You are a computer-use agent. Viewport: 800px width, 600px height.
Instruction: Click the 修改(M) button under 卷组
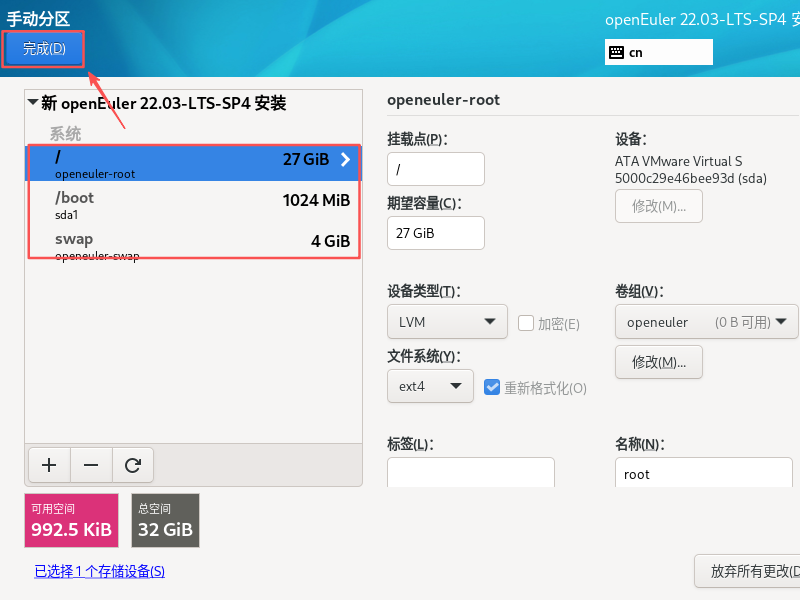(659, 362)
